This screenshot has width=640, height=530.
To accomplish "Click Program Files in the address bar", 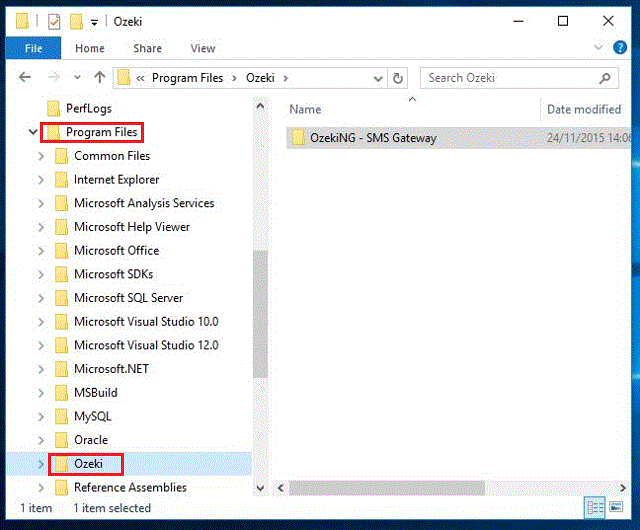I will pos(187,78).
